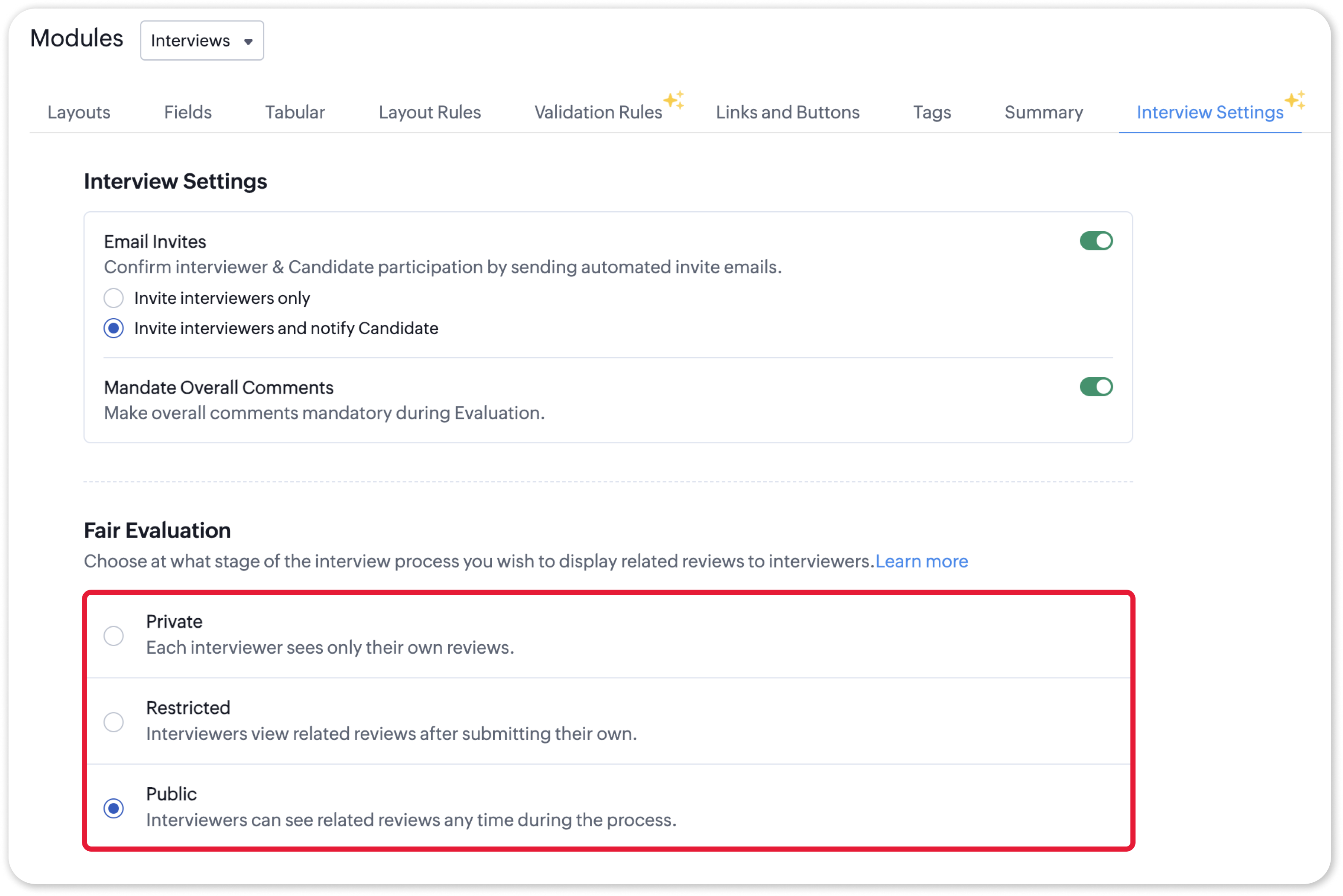This screenshot has width=1343, height=896.
Task: Open the Learn more link
Action: click(x=921, y=561)
